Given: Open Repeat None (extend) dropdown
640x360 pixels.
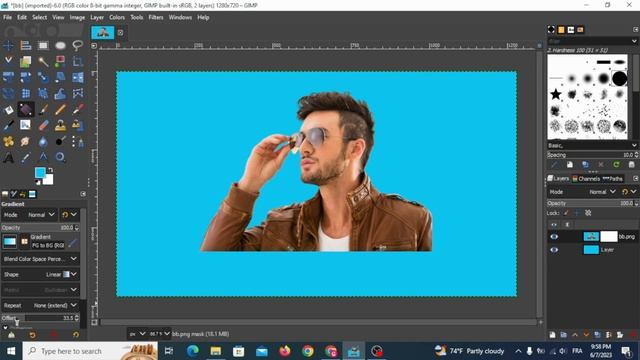Looking at the screenshot, I should pyautogui.click(x=40, y=305).
